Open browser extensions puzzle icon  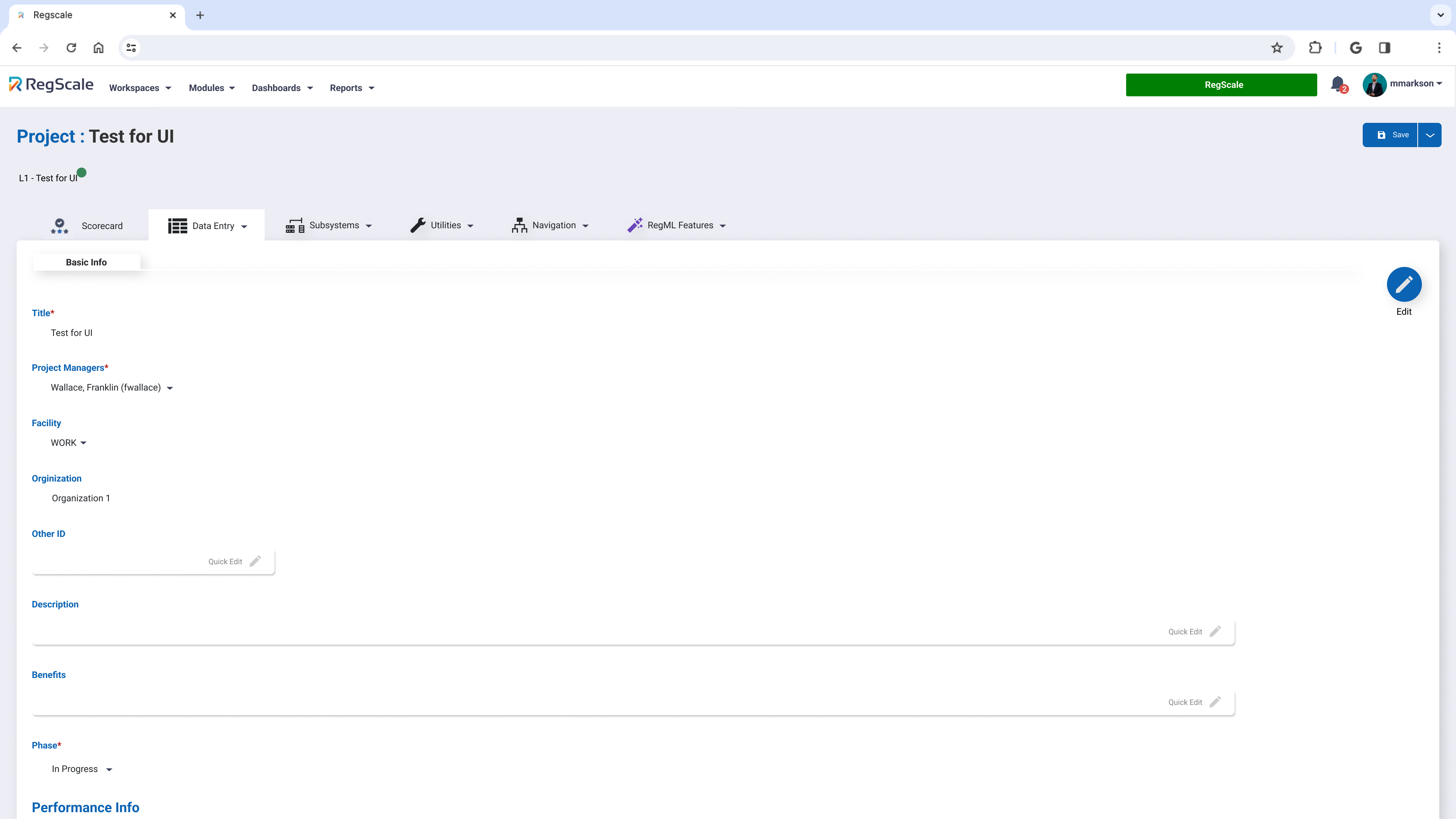click(x=1315, y=48)
